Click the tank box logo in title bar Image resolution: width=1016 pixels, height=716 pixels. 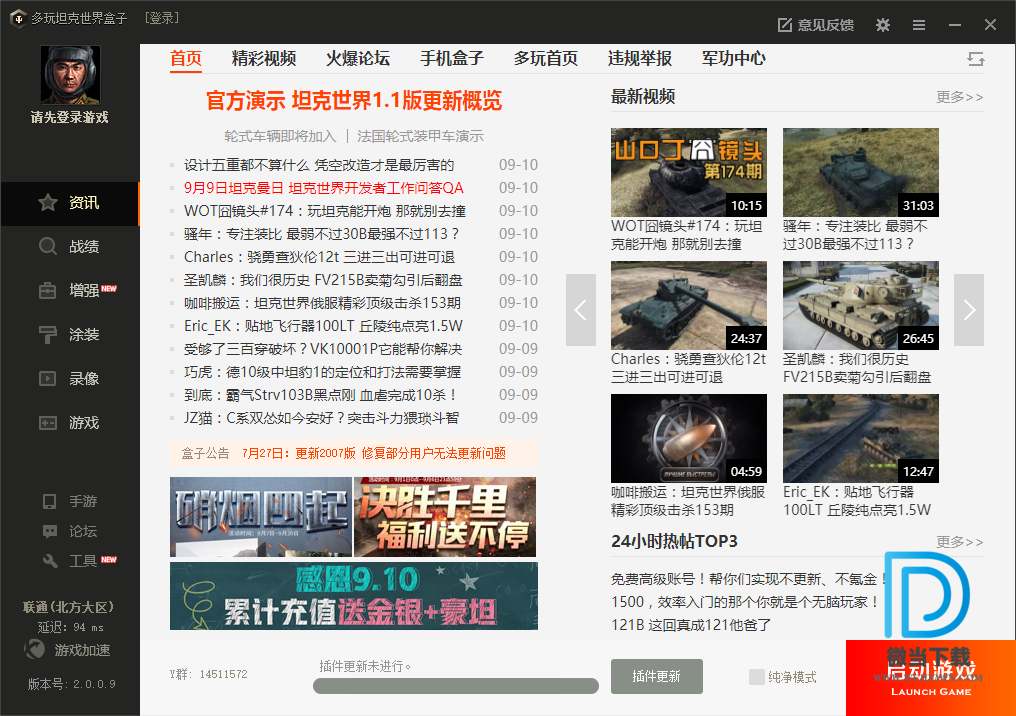click(18, 18)
